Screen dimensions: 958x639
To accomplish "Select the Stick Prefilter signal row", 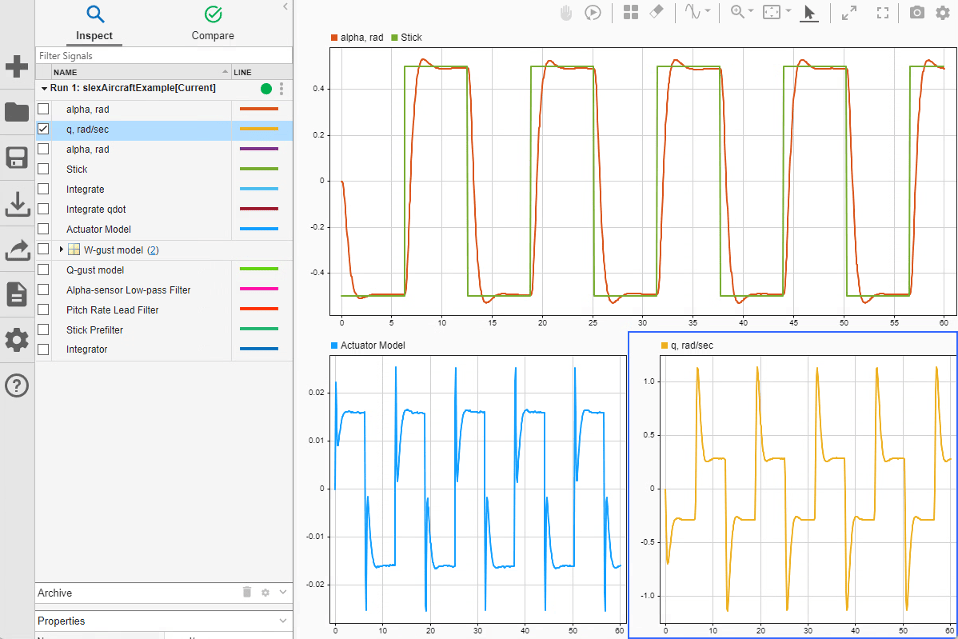I will tap(164, 329).
